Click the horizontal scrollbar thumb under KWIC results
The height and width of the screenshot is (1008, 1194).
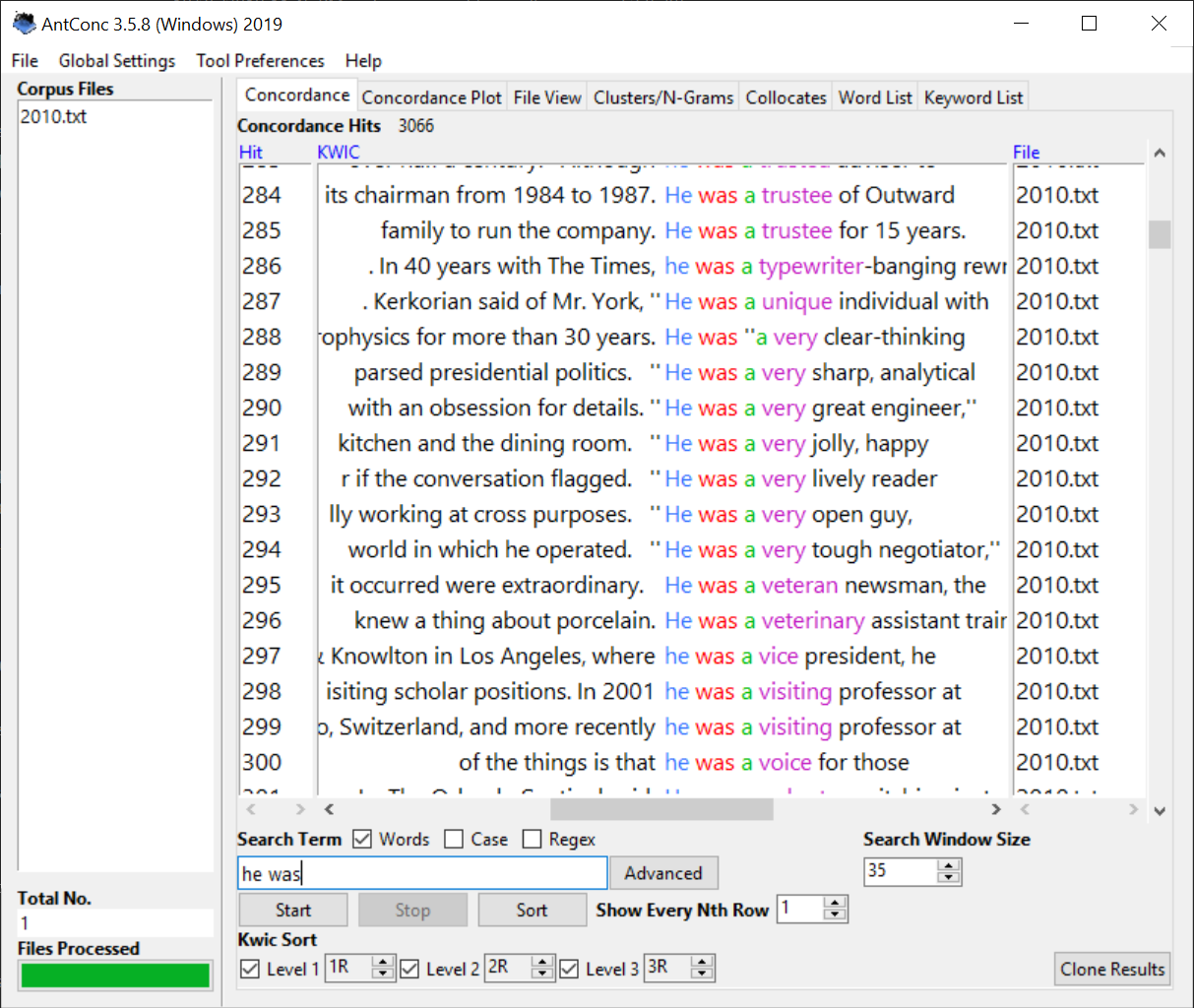(x=661, y=809)
